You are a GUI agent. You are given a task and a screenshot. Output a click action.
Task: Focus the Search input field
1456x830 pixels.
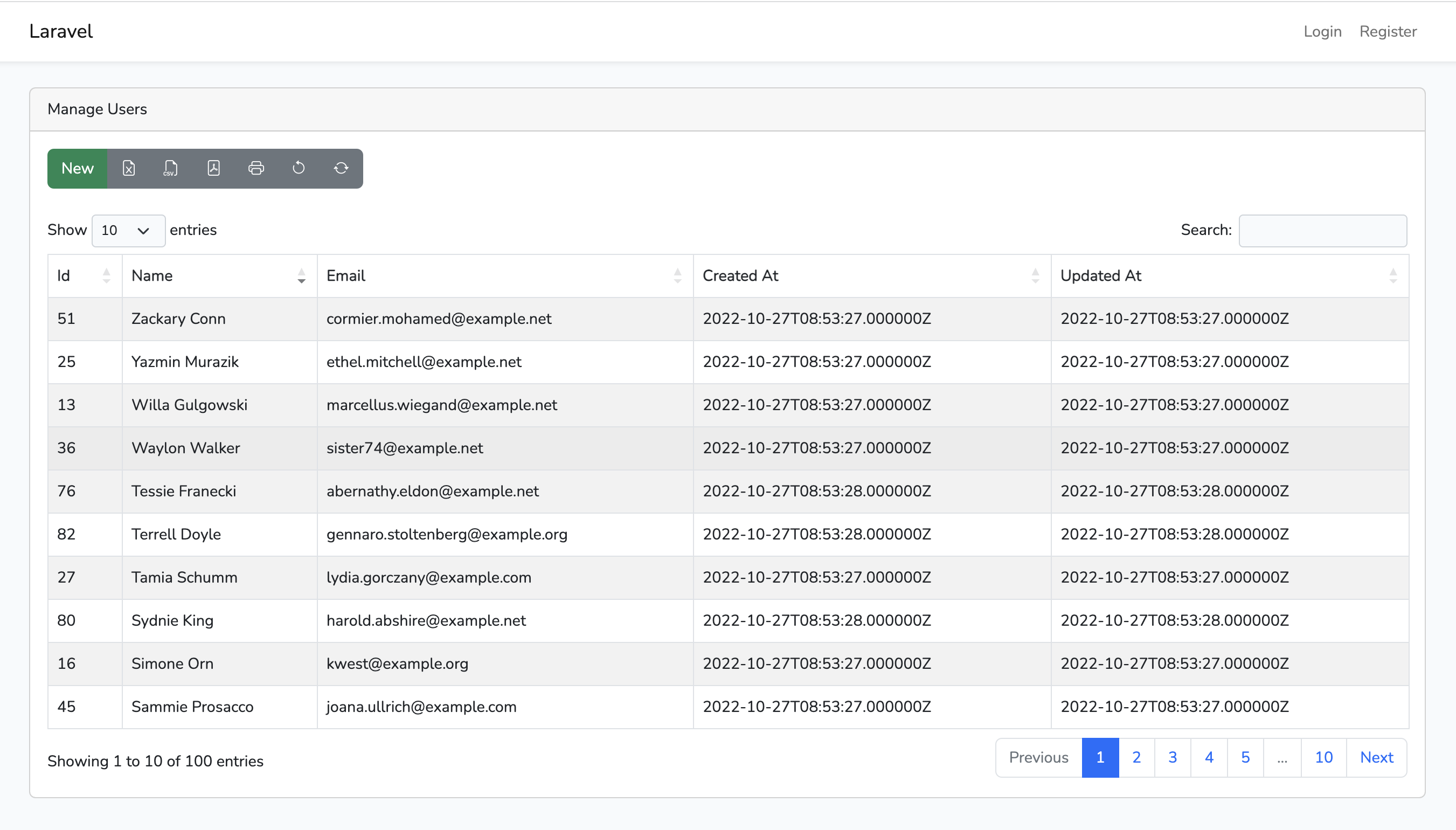[1322, 230]
